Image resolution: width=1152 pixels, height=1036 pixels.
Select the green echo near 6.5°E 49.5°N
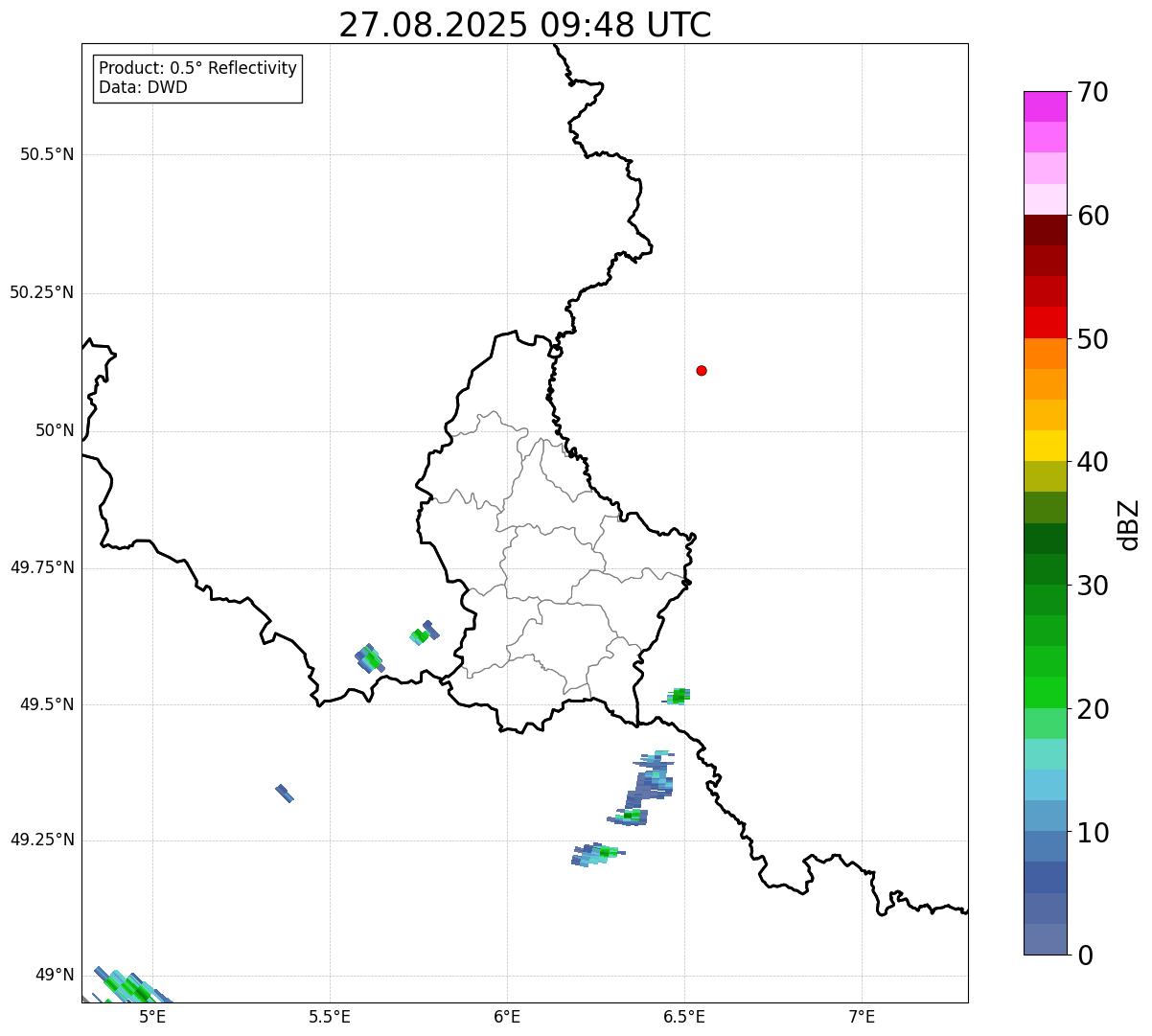(679, 696)
